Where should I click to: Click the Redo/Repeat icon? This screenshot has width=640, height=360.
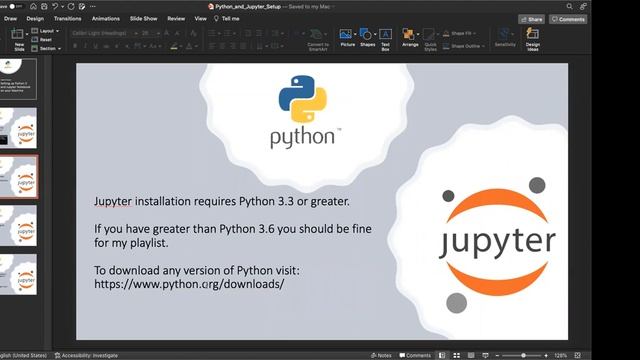(x=71, y=7)
